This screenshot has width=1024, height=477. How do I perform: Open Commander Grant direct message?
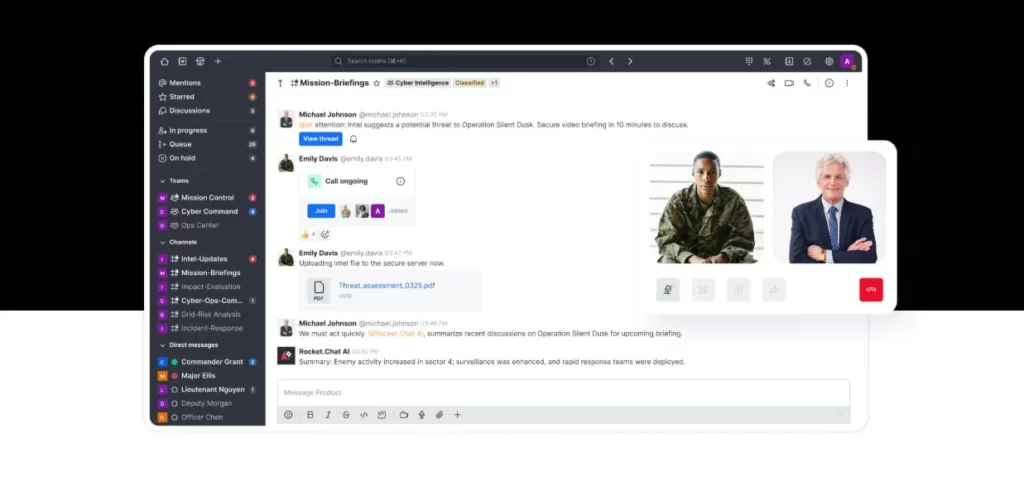(207, 362)
